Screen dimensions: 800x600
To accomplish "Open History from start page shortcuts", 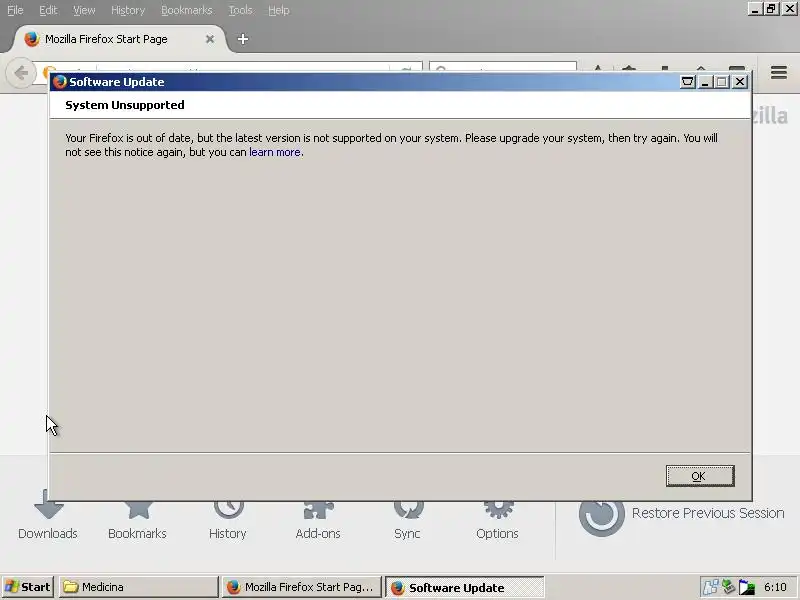I will [x=228, y=518].
